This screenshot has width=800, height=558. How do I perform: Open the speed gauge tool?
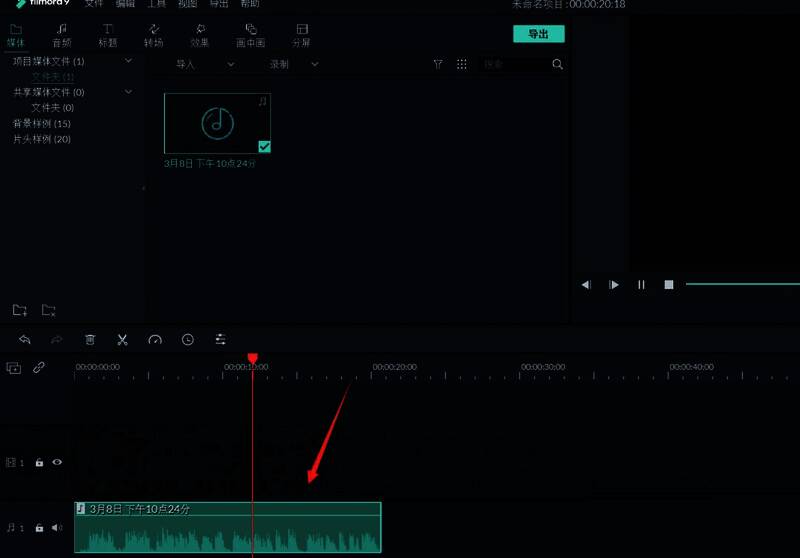(155, 340)
